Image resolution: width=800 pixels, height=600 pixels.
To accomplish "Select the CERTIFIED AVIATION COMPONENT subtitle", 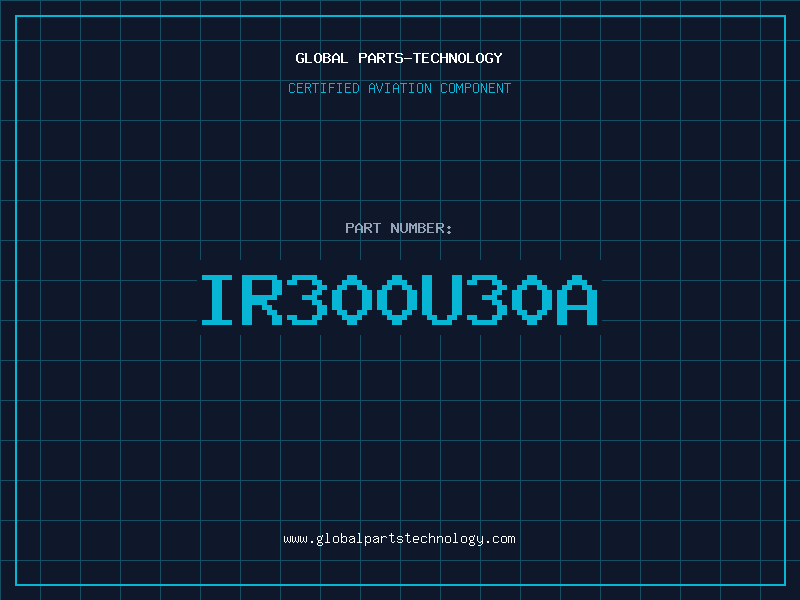I will [x=399, y=88].
